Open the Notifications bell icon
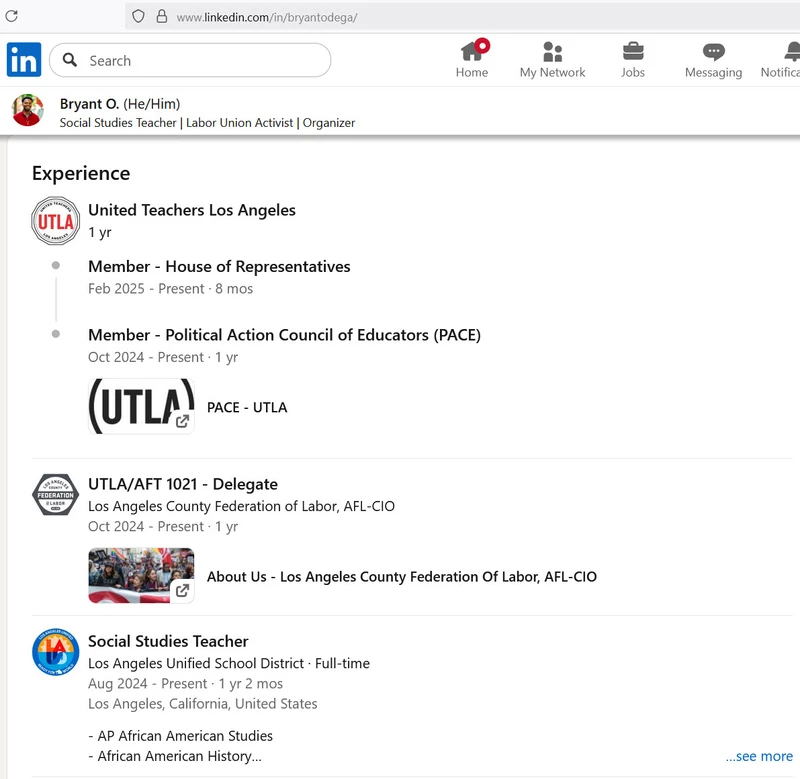Screen dimensions: 800x779 pos(790,51)
